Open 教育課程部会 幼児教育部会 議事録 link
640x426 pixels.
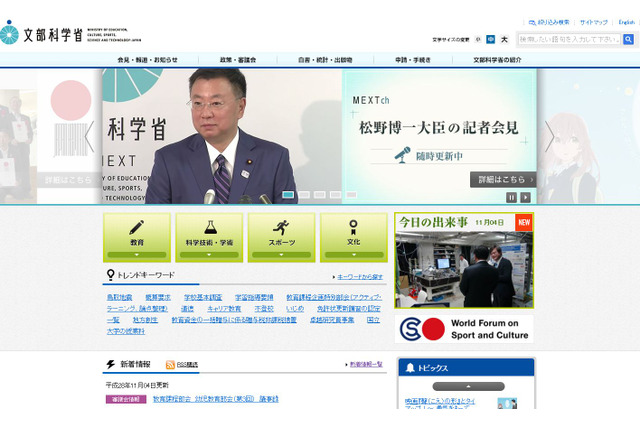[x=216, y=399]
